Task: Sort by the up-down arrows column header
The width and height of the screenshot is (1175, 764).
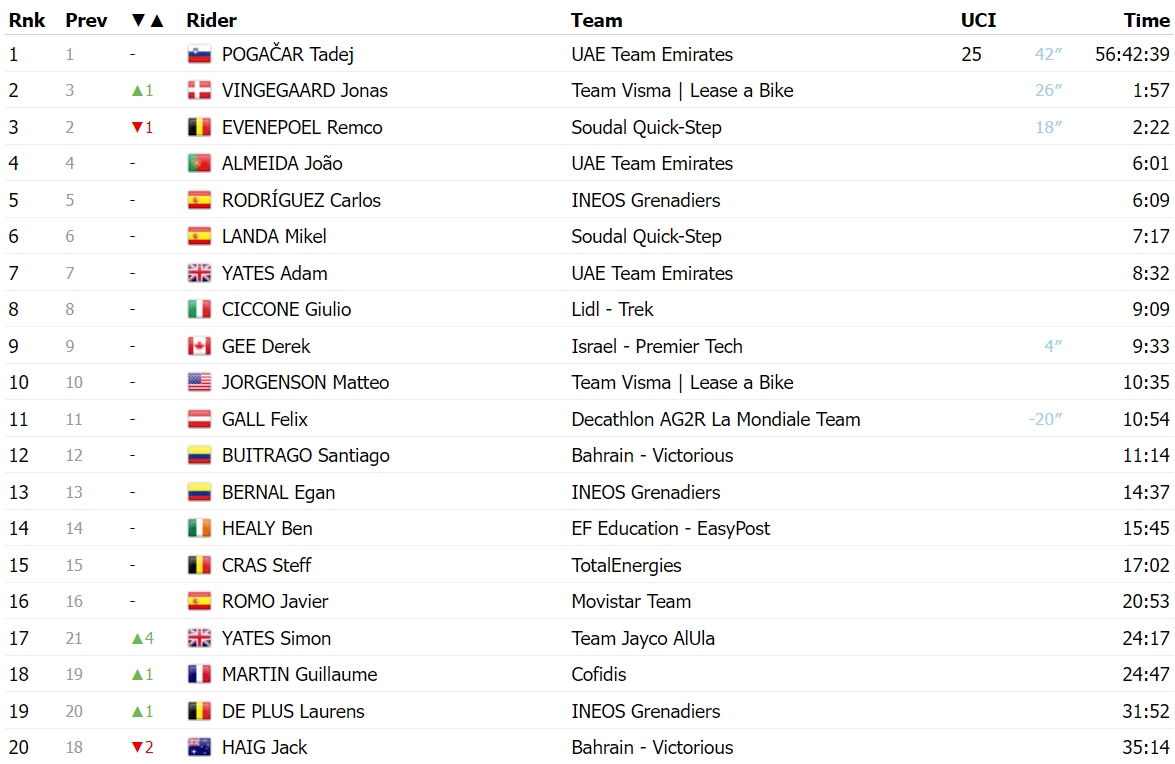Action: point(147,20)
